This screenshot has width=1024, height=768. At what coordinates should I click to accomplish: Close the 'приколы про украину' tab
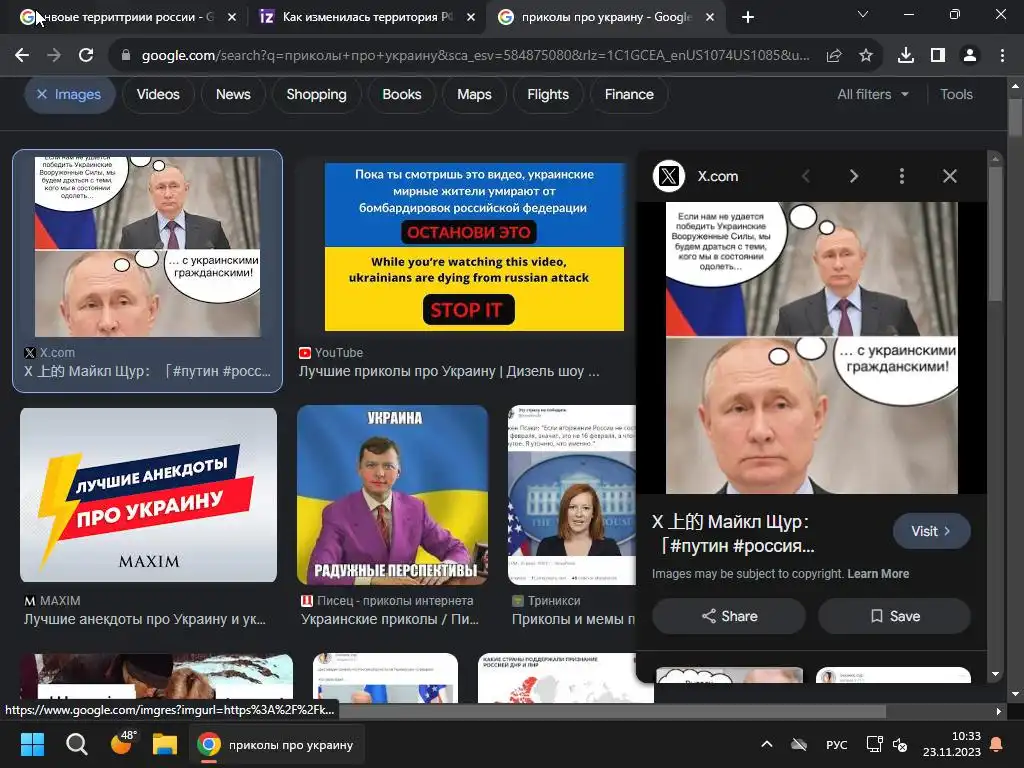tap(710, 17)
